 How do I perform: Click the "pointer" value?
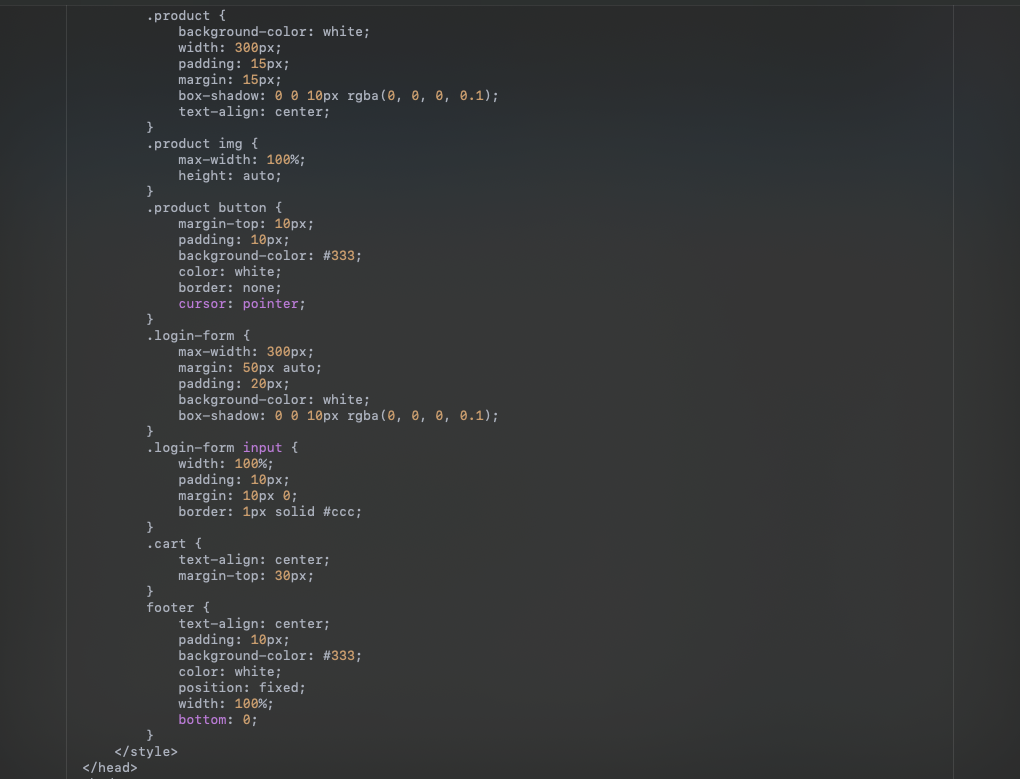pos(270,304)
